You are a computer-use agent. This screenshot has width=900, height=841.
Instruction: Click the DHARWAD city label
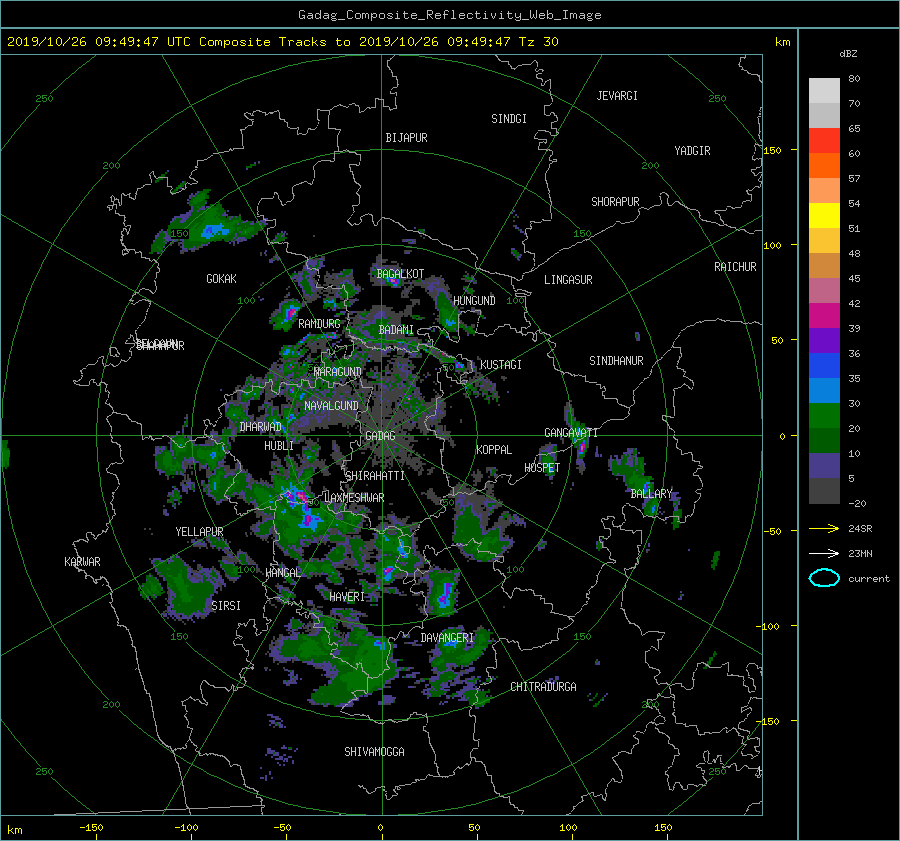(x=261, y=427)
